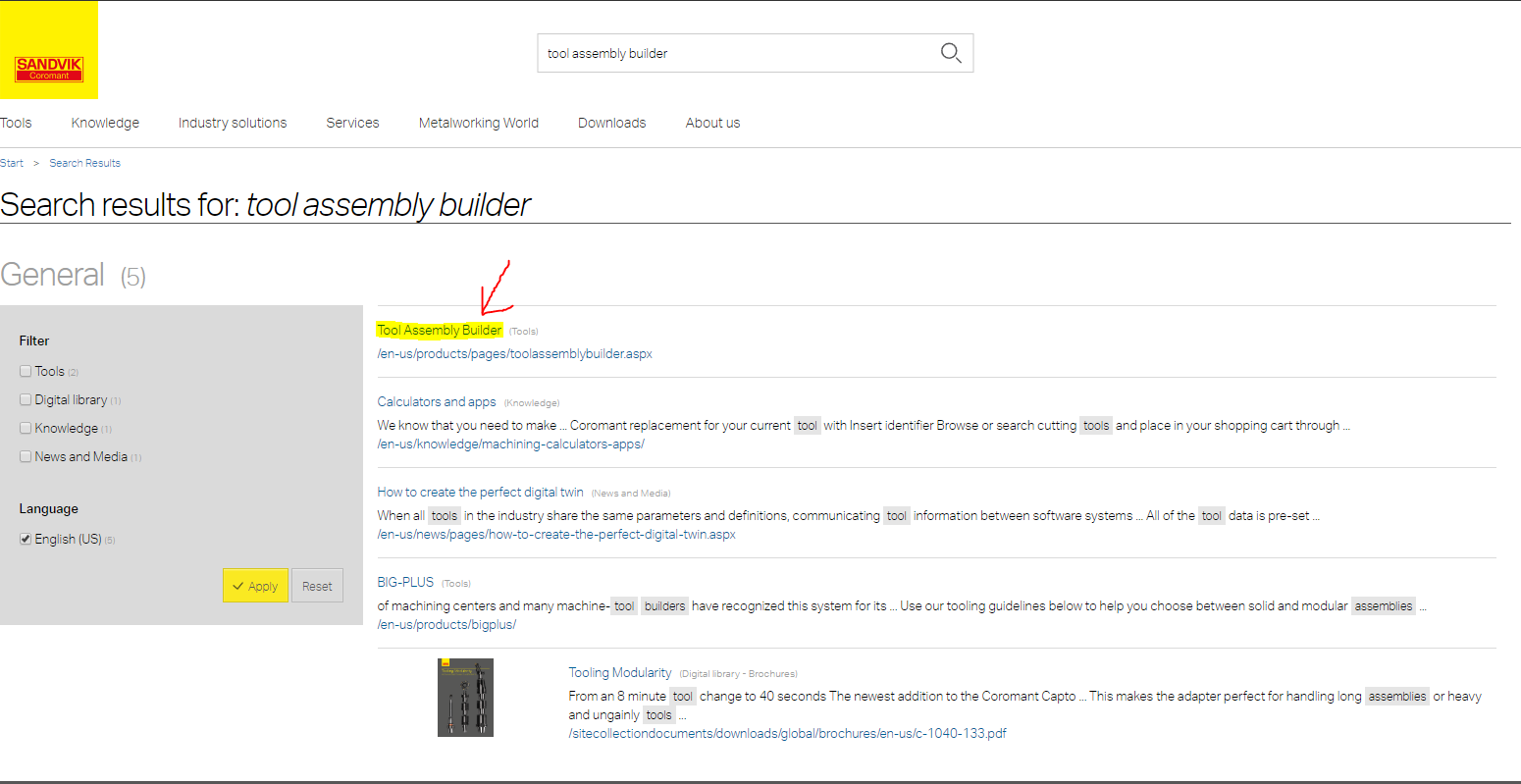The width and height of the screenshot is (1521, 784).
Task: Click the Reset filter button
Action: click(317, 586)
